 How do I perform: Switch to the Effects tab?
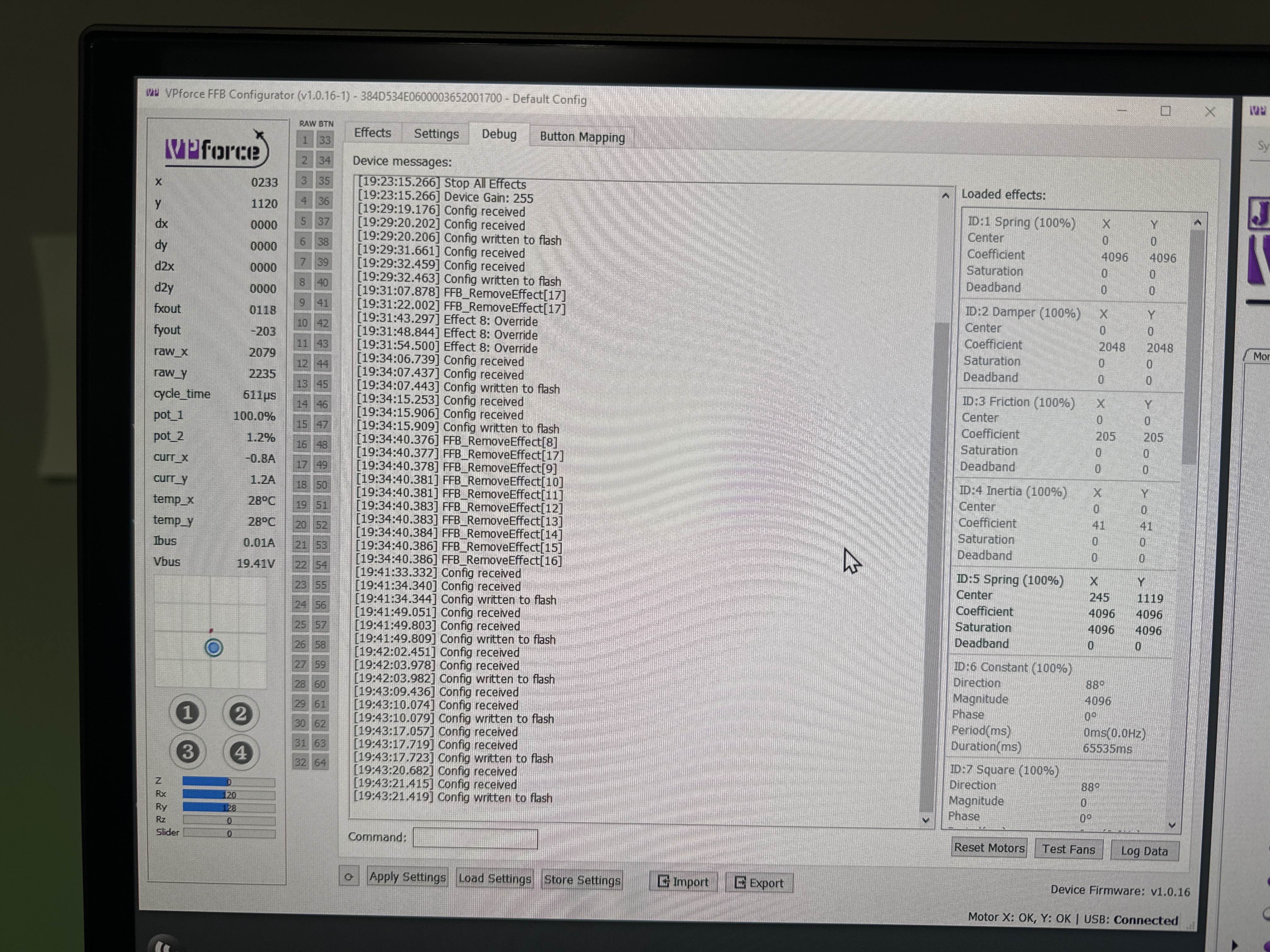click(x=373, y=133)
